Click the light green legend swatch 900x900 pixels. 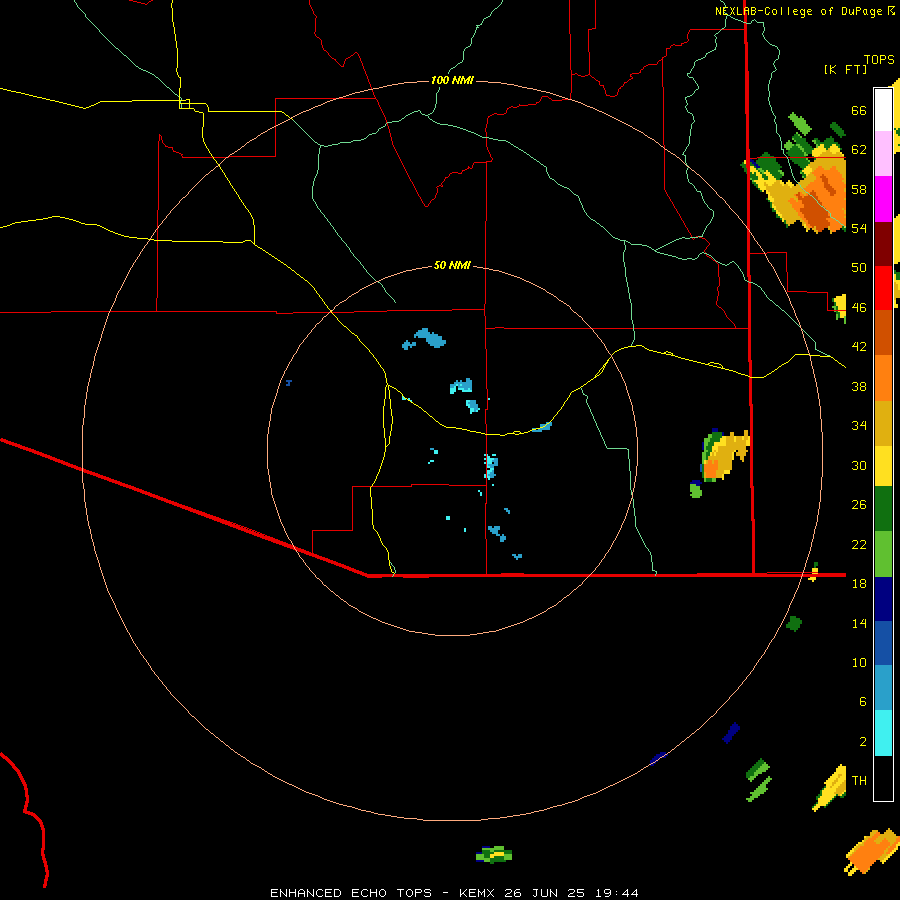883,554
